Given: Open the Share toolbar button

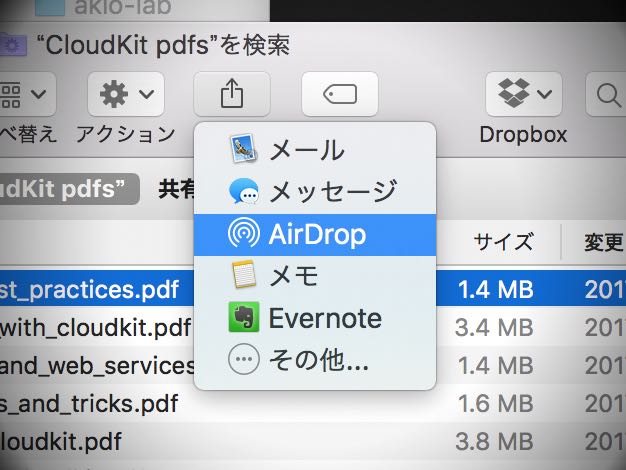Looking at the screenshot, I should click(232, 94).
